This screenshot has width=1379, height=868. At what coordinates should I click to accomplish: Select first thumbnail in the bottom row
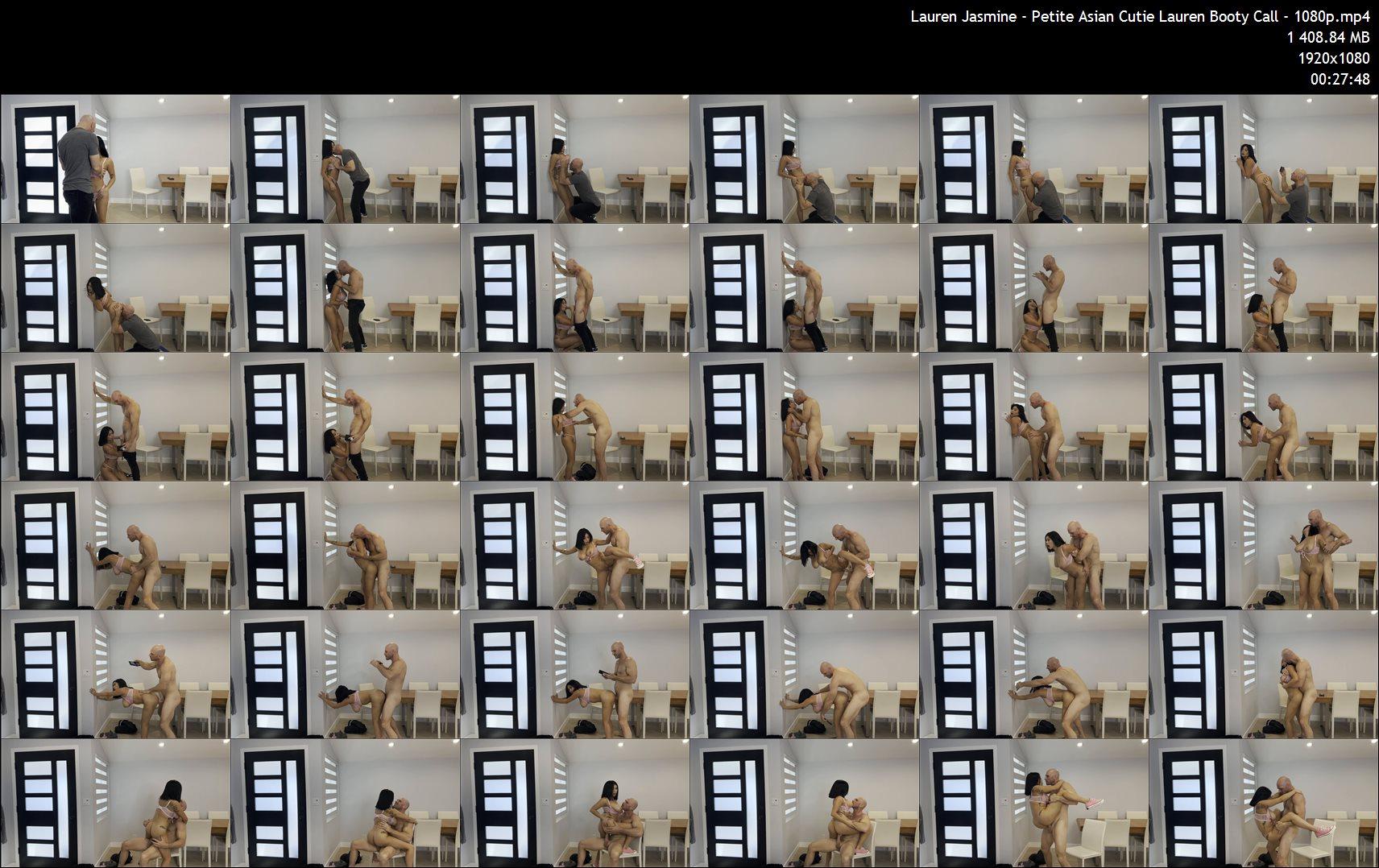point(115,803)
